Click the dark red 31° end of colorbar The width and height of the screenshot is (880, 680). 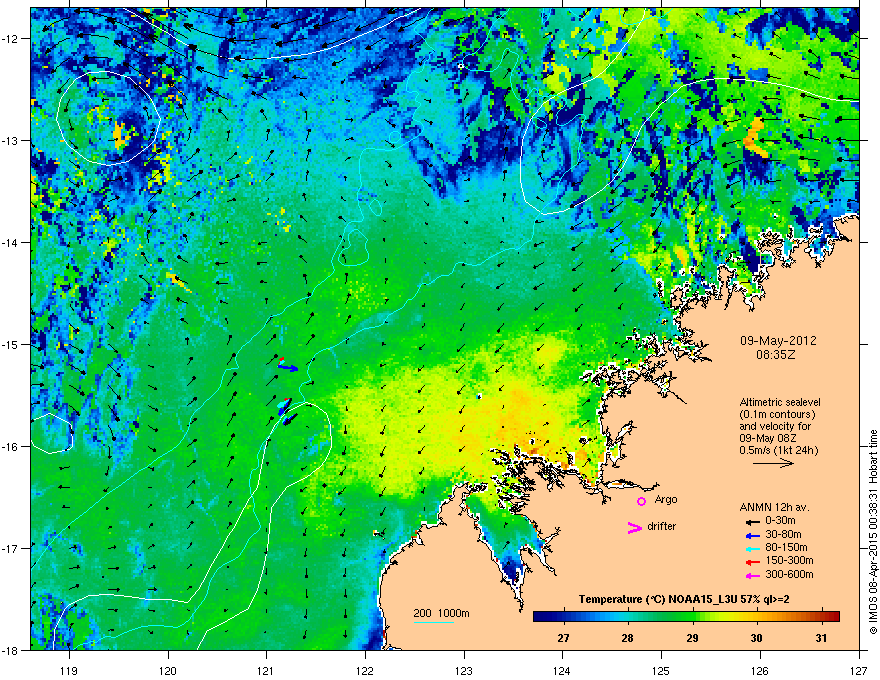832,617
